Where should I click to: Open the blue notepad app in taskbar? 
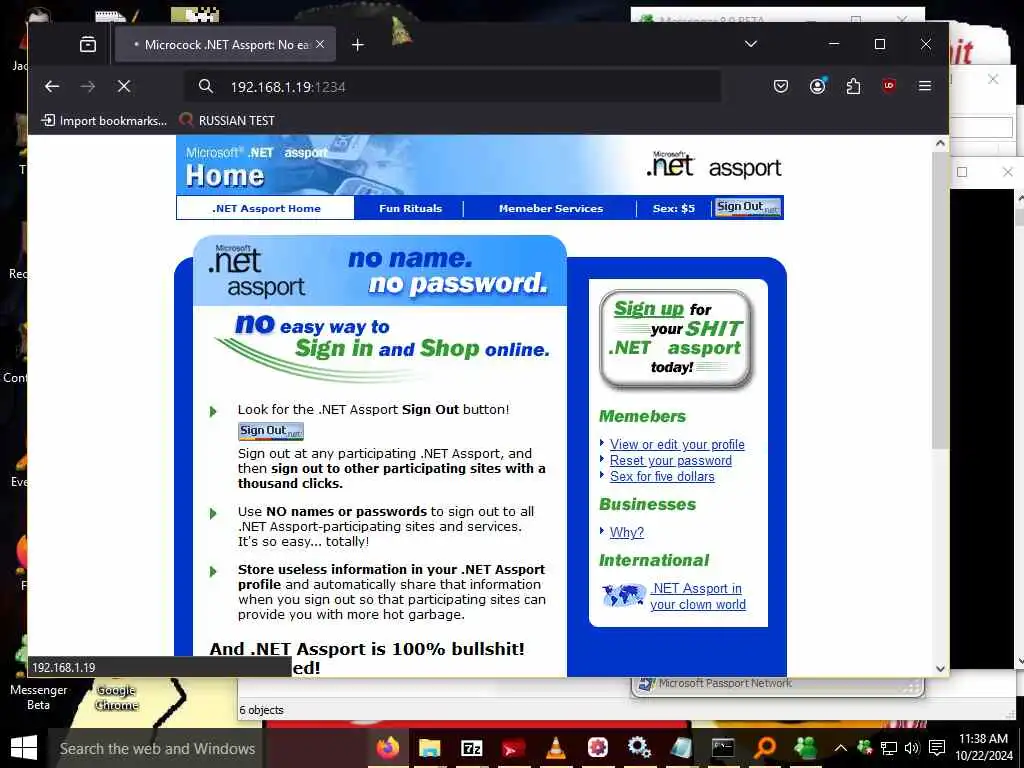[680, 747]
